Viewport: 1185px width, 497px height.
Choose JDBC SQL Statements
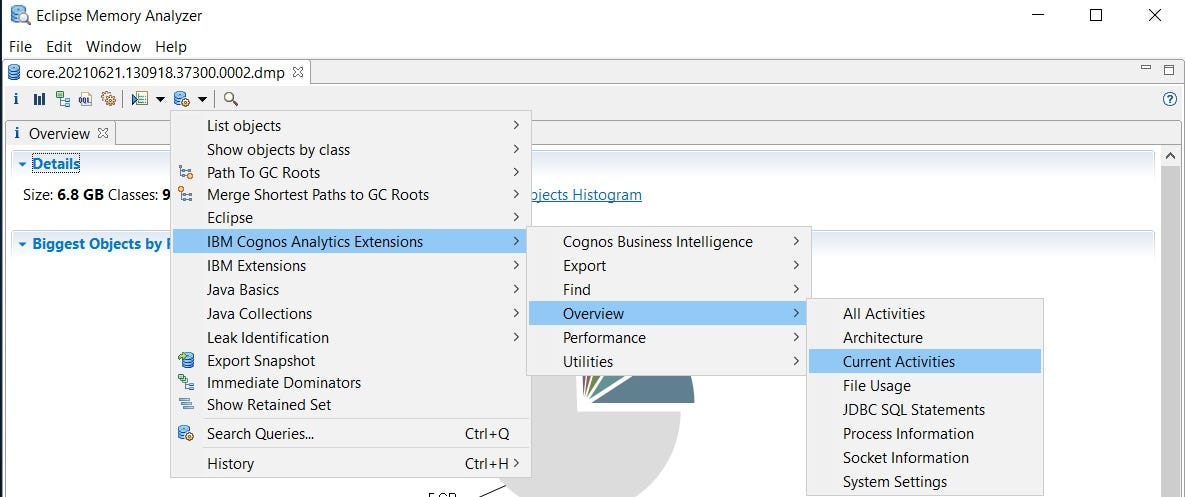coord(925,410)
